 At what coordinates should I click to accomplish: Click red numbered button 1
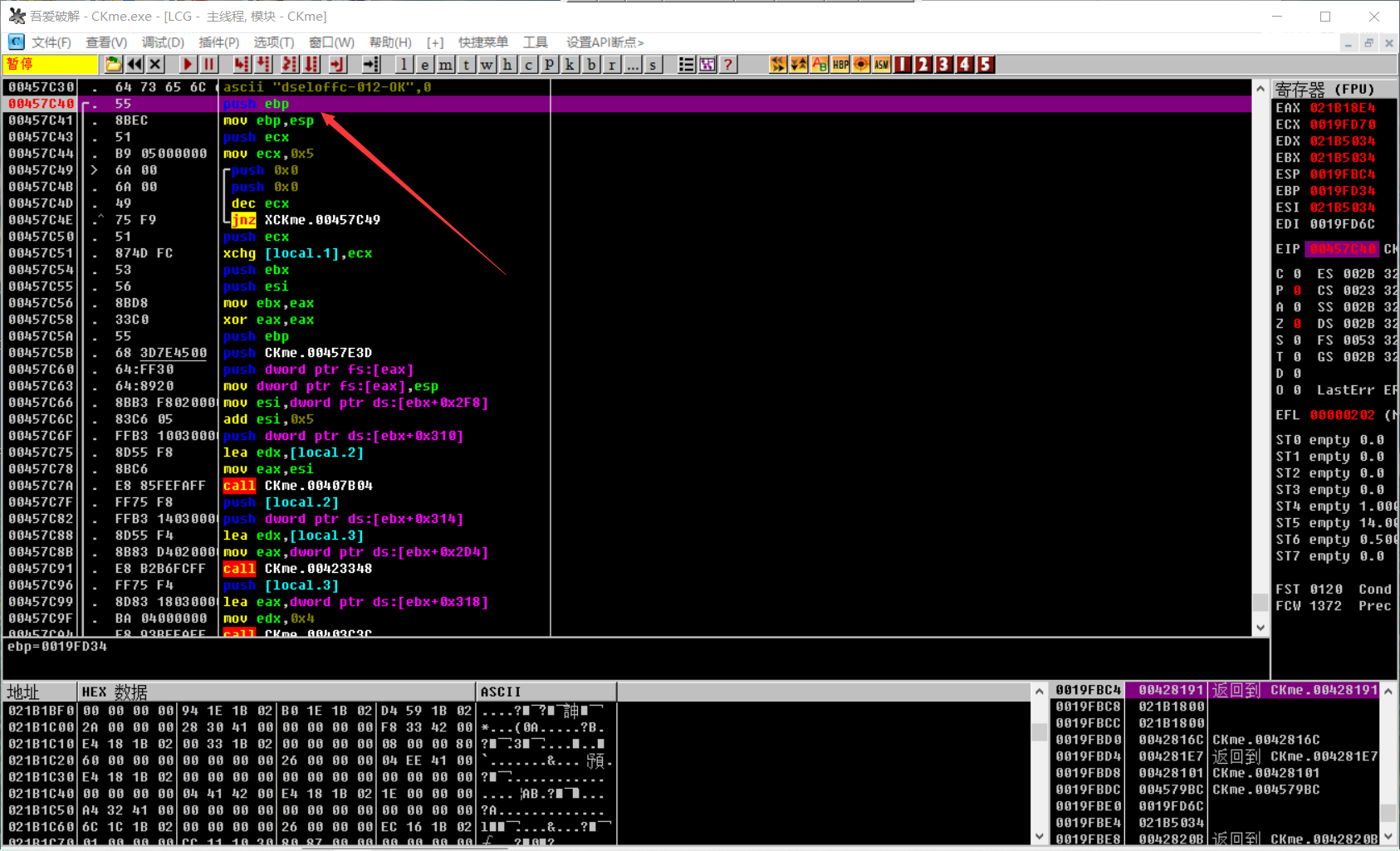(x=902, y=65)
